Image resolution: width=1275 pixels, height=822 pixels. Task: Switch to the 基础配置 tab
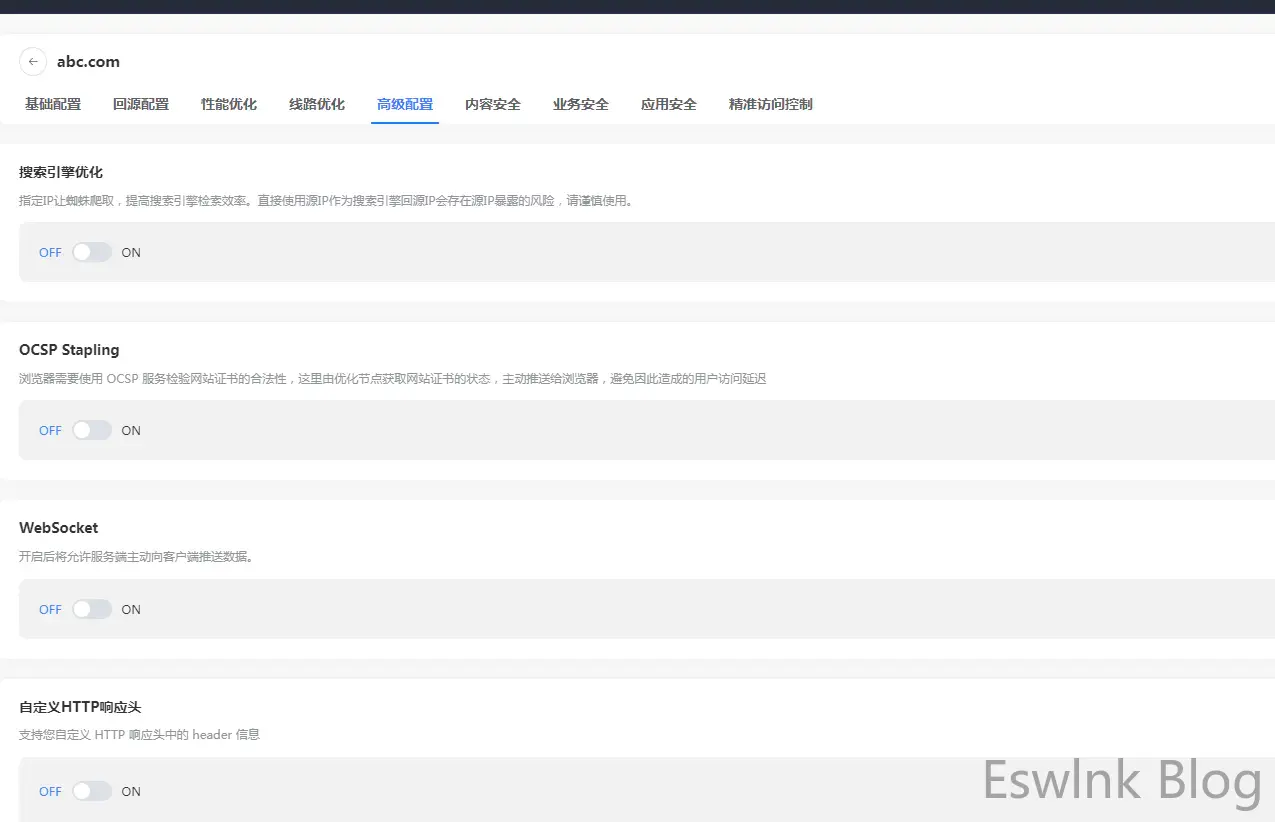pos(53,104)
